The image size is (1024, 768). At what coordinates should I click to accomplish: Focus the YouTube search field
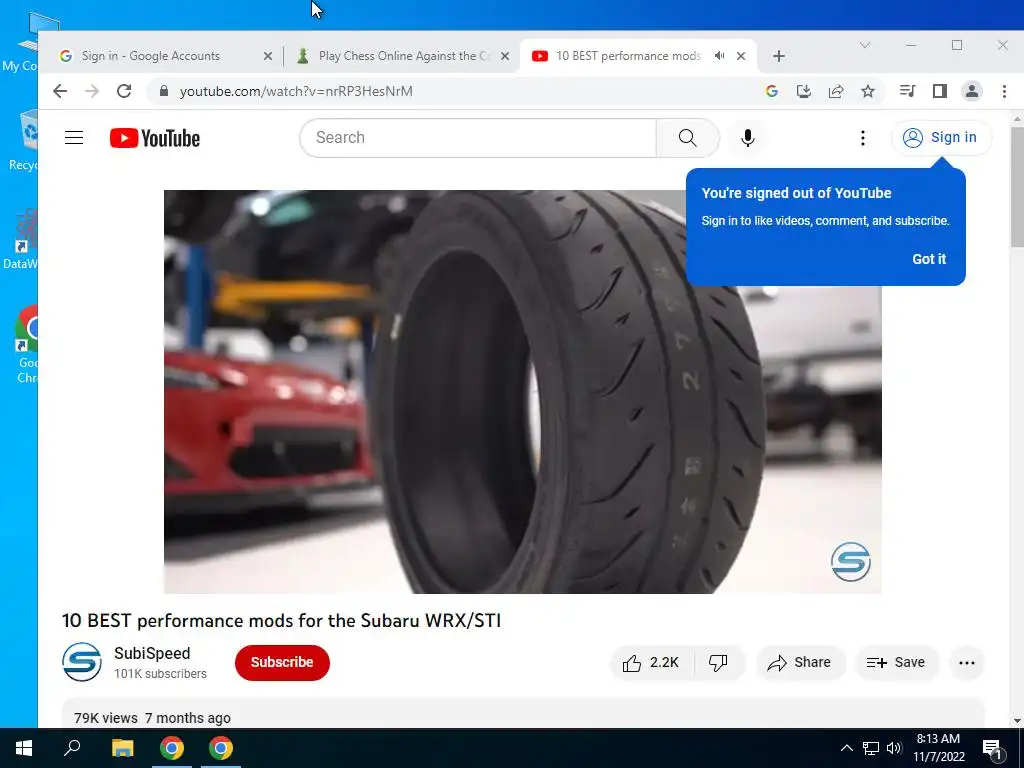[478, 138]
